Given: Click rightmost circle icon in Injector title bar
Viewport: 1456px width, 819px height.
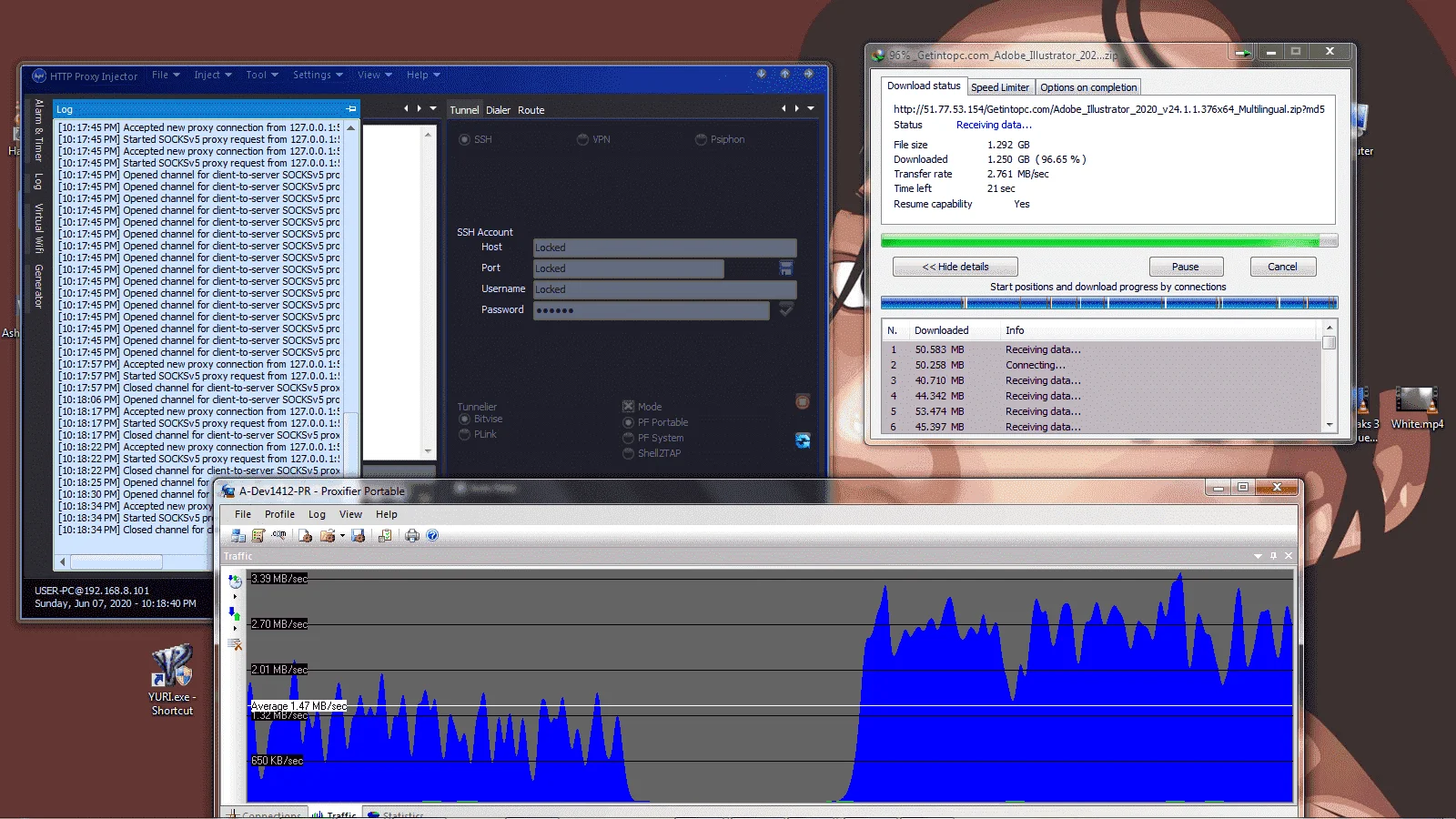Looking at the screenshot, I should pyautogui.click(x=808, y=74).
